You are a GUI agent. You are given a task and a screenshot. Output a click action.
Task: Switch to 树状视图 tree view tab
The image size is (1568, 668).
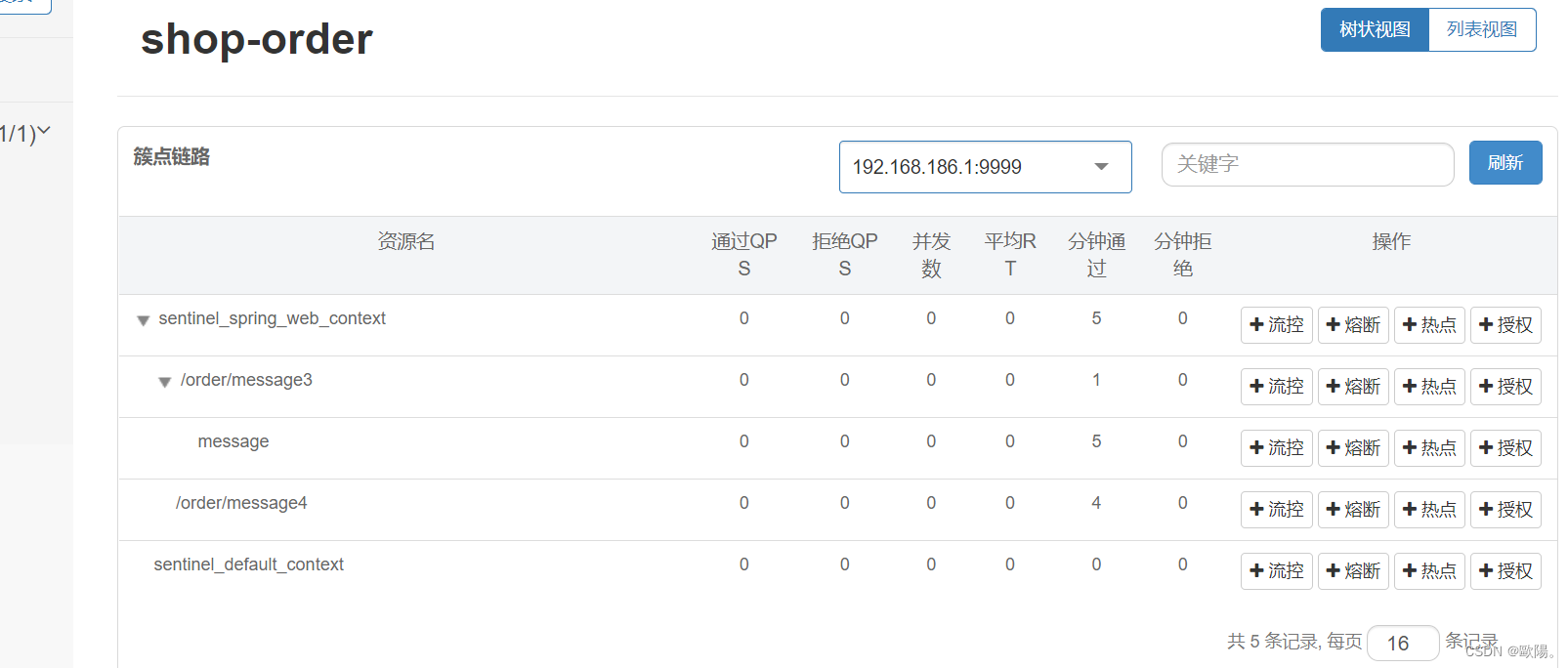pyautogui.click(x=1375, y=29)
